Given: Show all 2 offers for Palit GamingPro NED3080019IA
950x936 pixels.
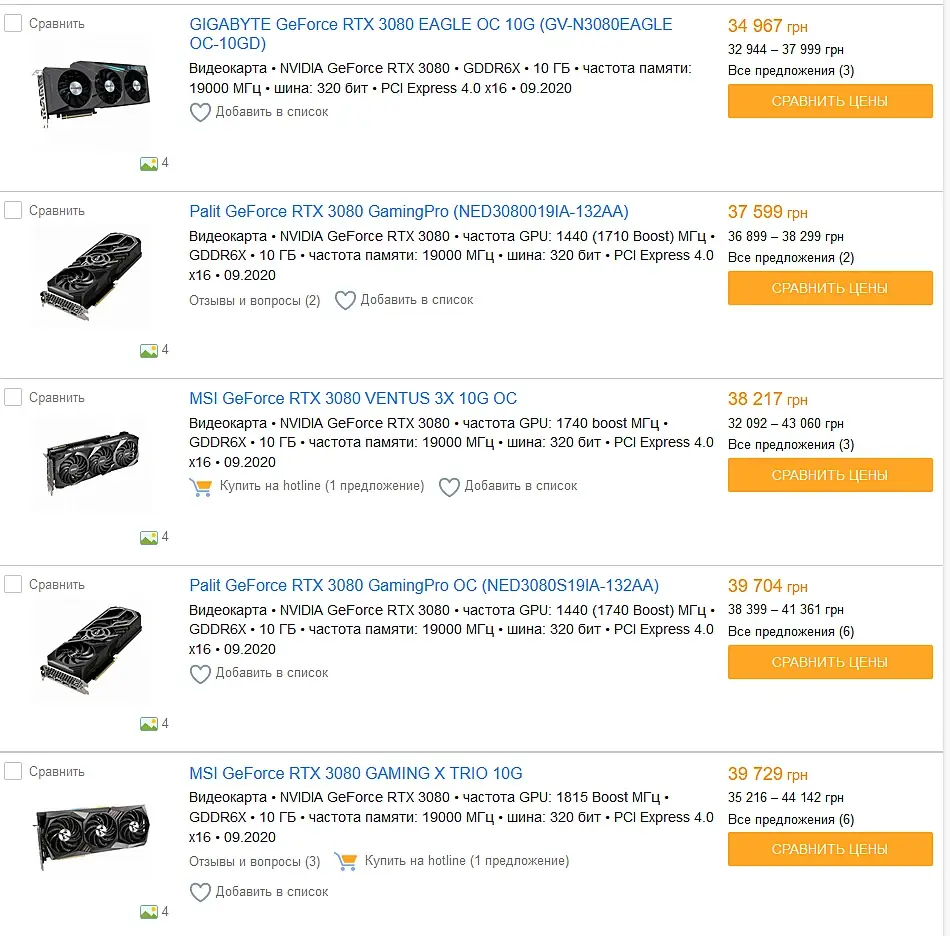Looking at the screenshot, I should 791,258.
